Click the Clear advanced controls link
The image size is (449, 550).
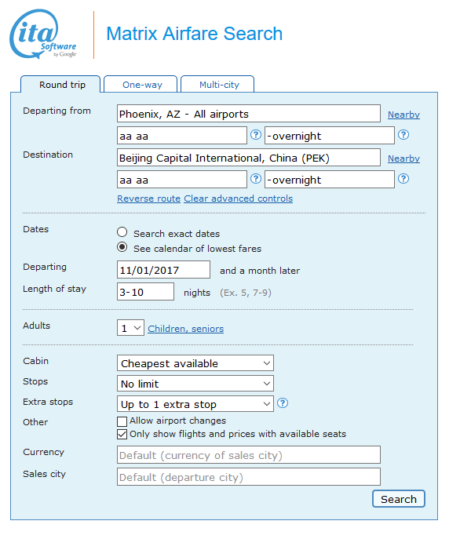[x=238, y=199]
